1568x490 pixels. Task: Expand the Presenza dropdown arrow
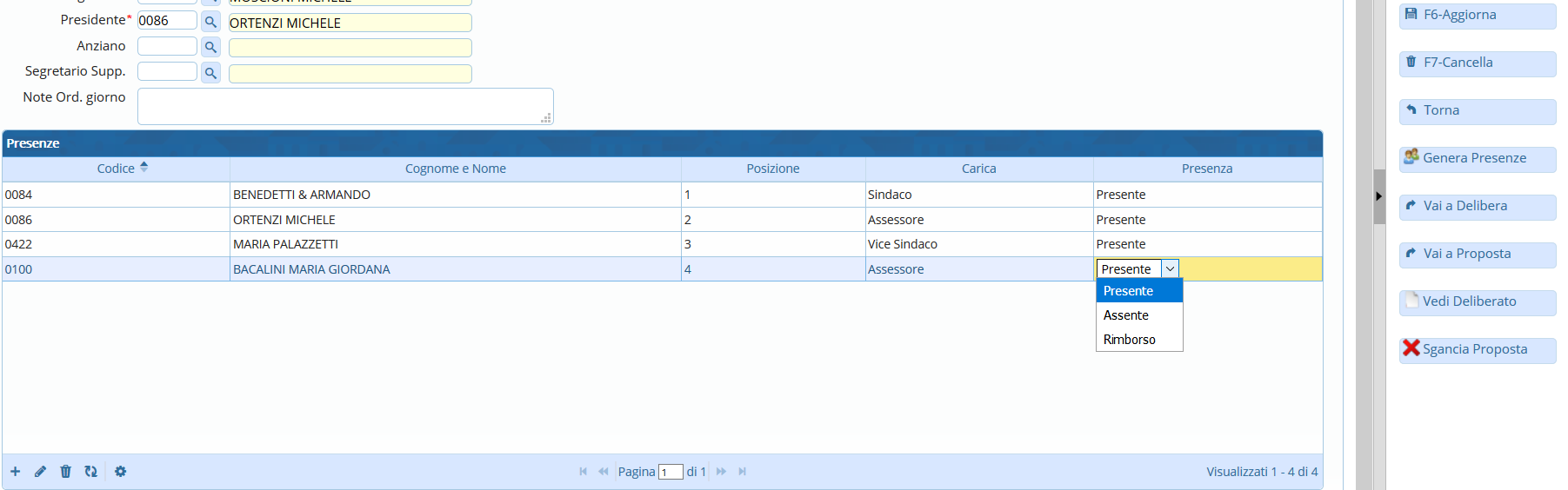pyautogui.click(x=1170, y=269)
